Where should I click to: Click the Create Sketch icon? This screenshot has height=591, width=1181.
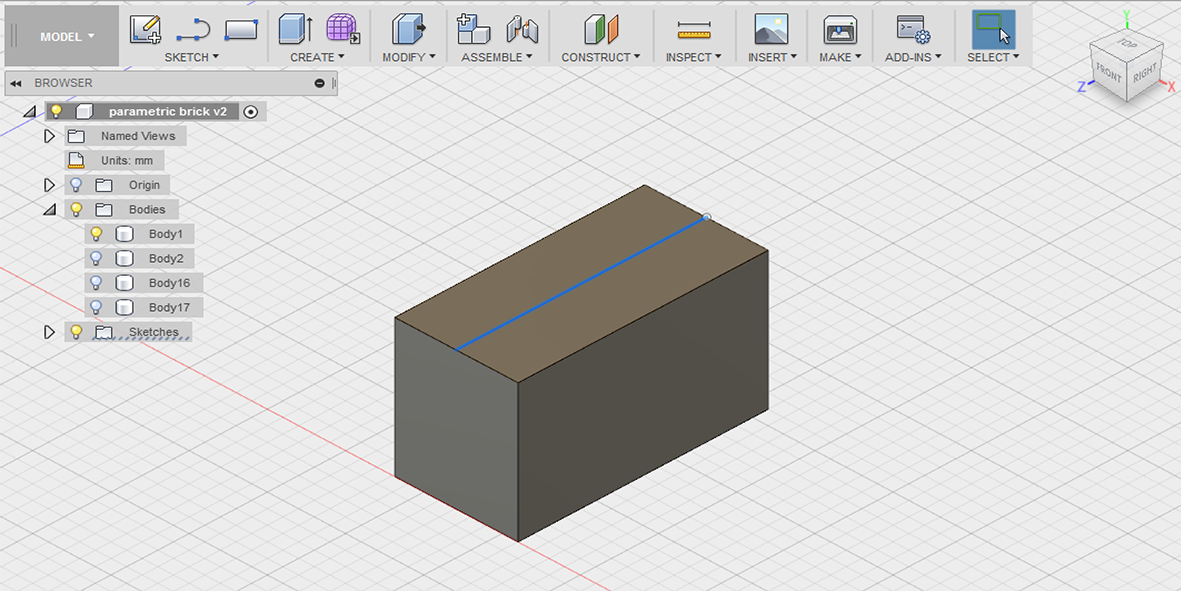point(145,29)
